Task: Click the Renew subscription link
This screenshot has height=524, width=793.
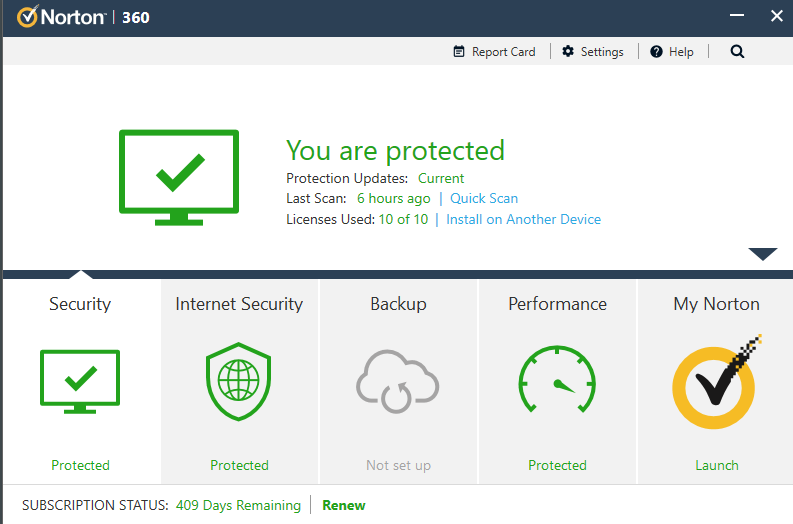Action: [343, 505]
